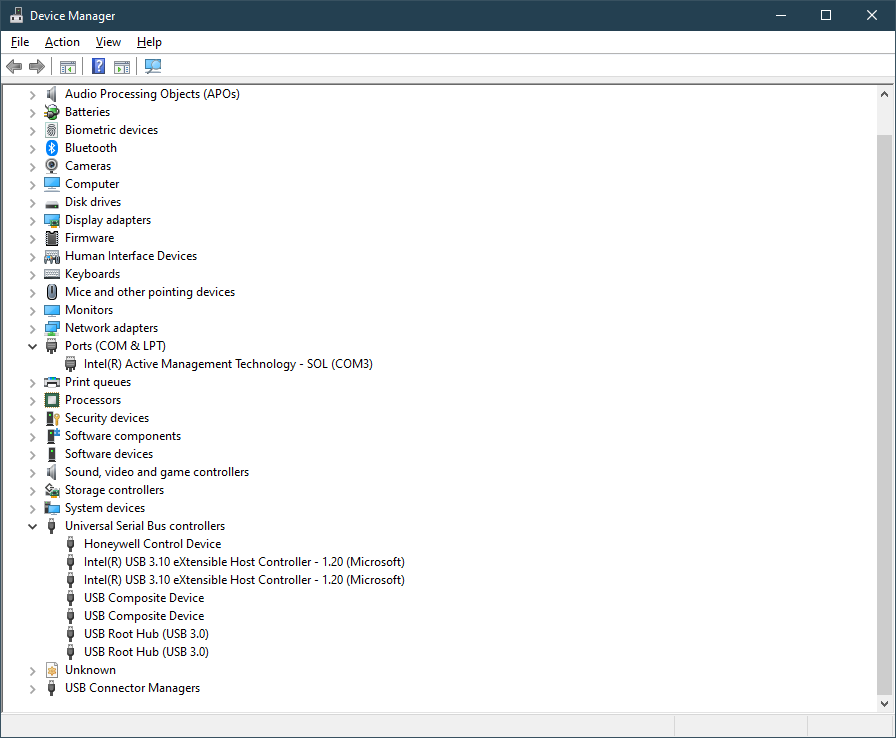The width and height of the screenshot is (896, 738).
Task: Minimize the Device Manager window
Action: coord(781,15)
